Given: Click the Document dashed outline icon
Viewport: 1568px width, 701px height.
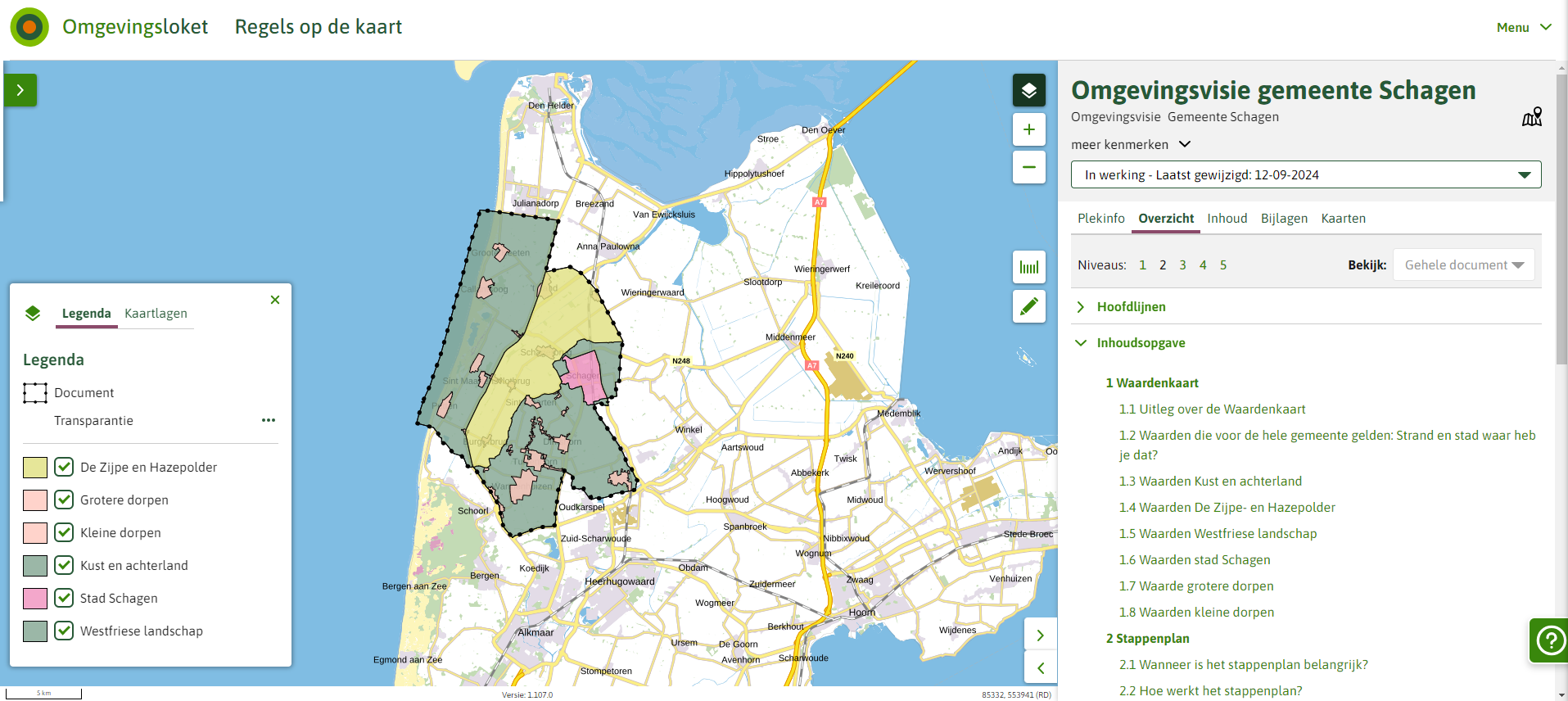Looking at the screenshot, I should click(x=35, y=393).
